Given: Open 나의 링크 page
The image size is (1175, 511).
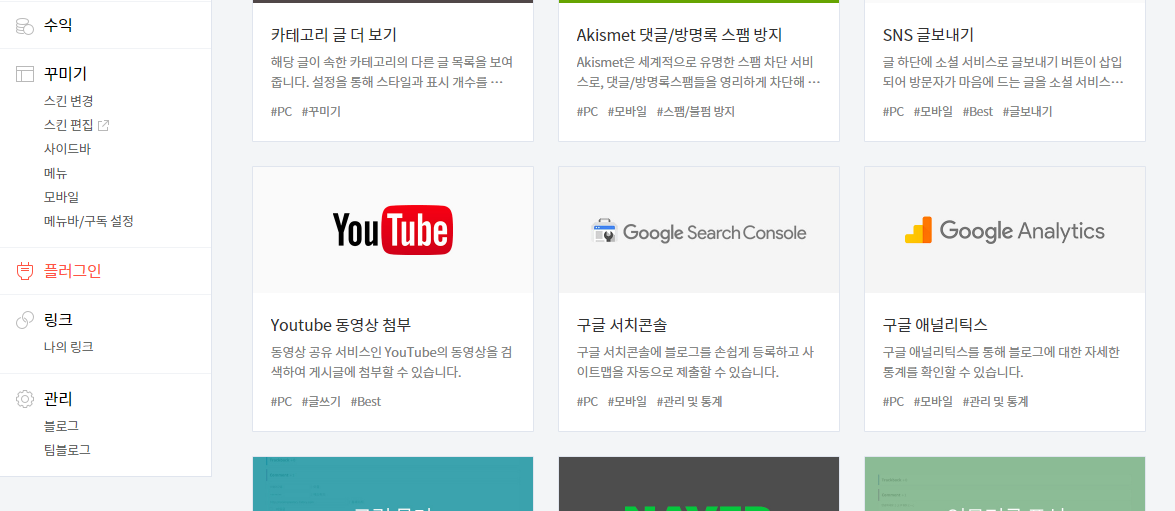Looking at the screenshot, I should coord(68,347).
